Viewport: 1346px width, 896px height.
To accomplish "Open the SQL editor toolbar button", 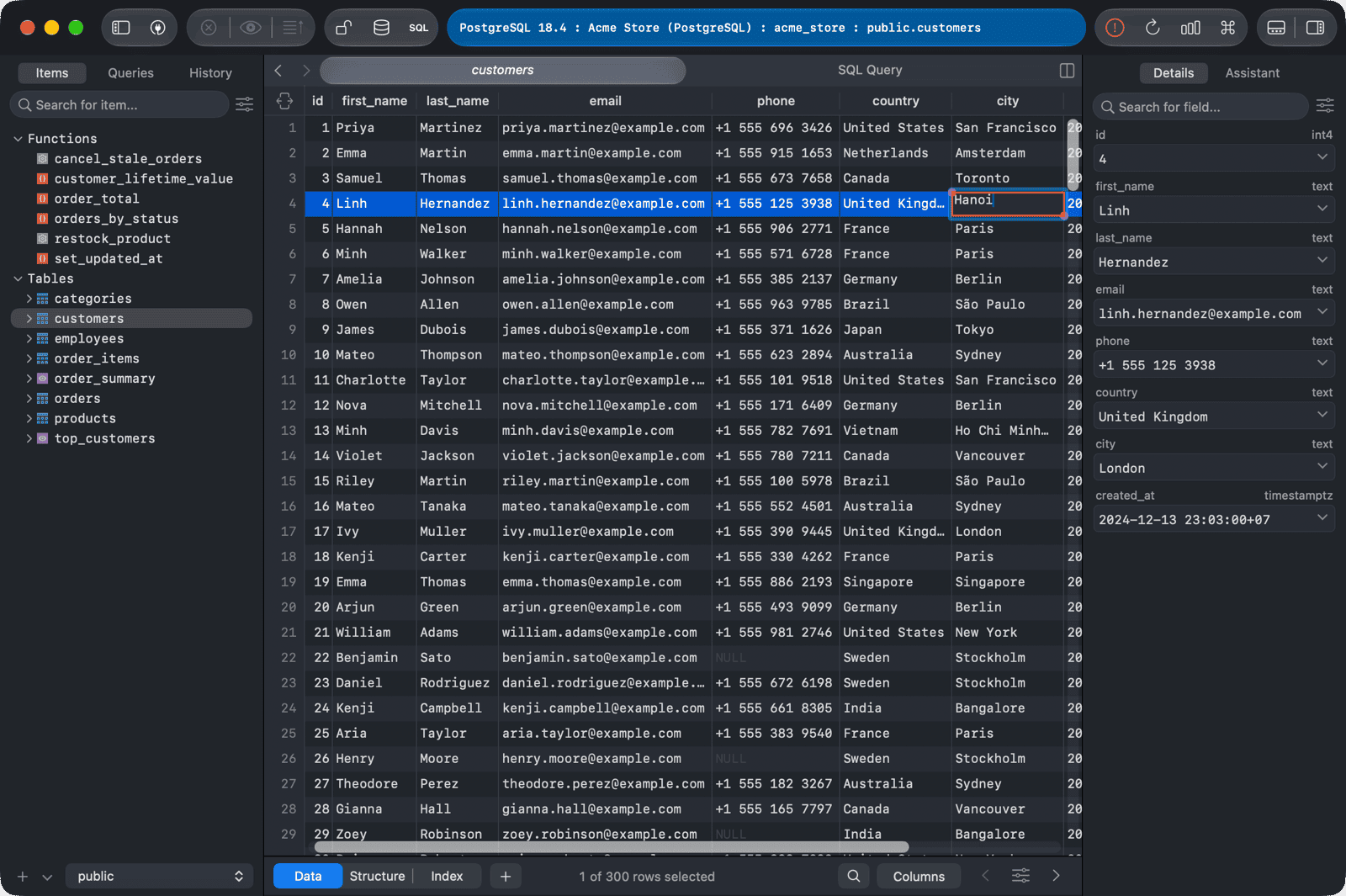I will (x=419, y=28).
